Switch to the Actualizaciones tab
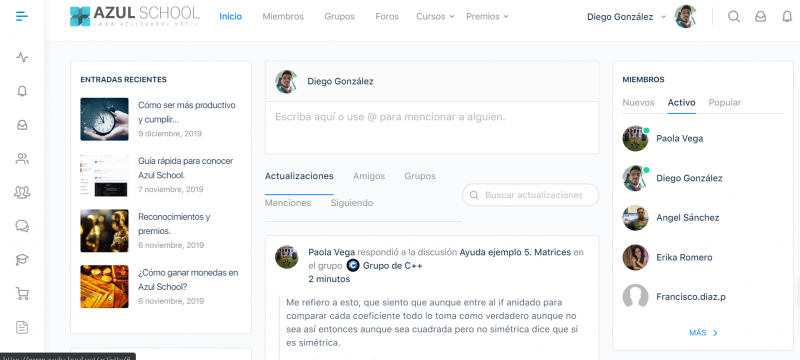This screenshot has height=360, width=800. tap(299, 176)
